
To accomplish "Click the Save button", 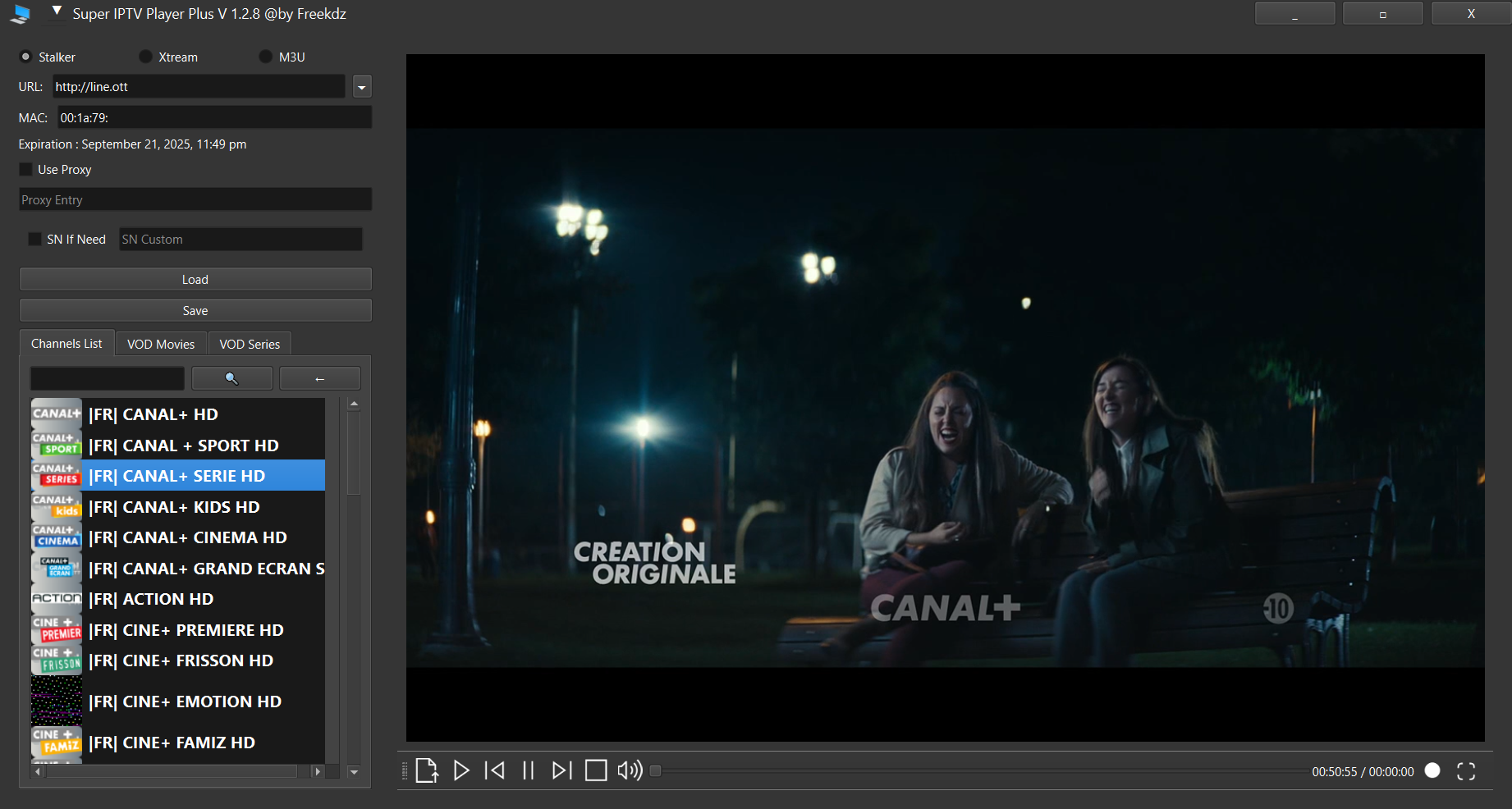I will tap(195, 310).
